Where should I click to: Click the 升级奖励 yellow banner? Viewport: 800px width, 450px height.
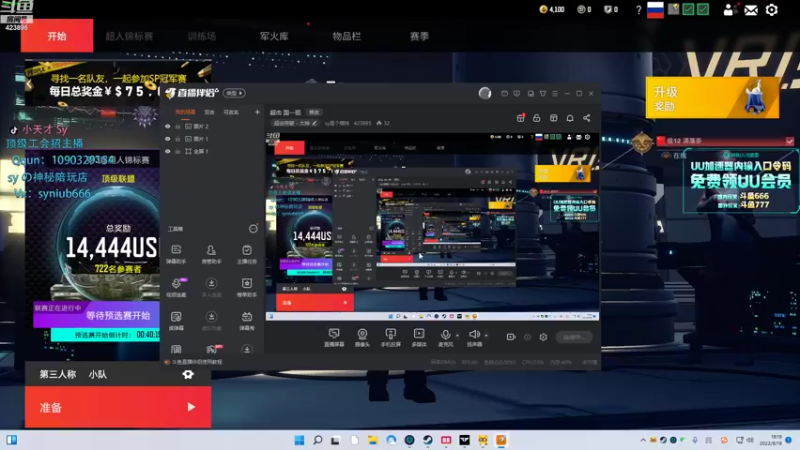pyautogui.click(x=712, y=97)
